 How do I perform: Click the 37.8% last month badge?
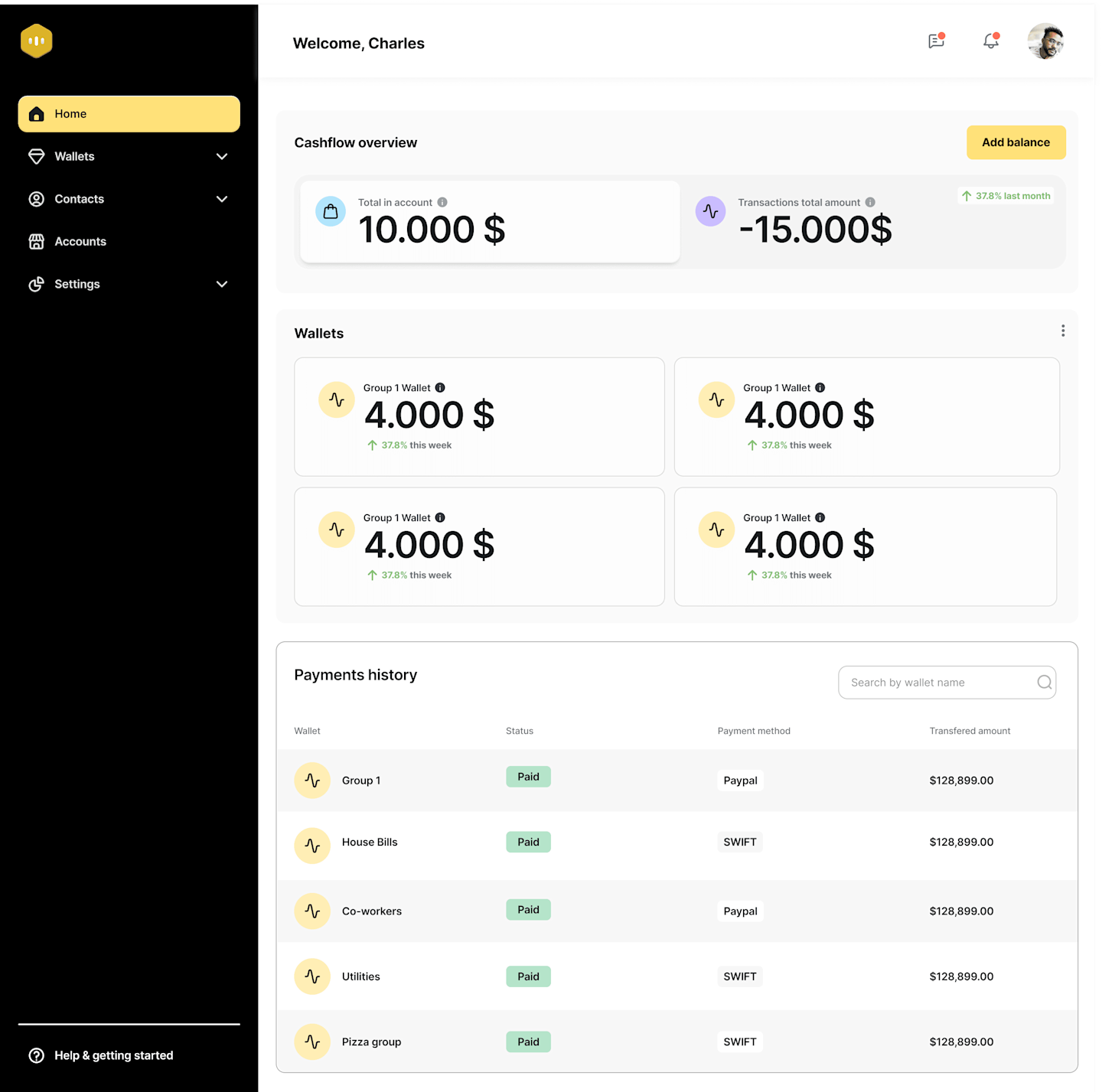(1006, 196)
